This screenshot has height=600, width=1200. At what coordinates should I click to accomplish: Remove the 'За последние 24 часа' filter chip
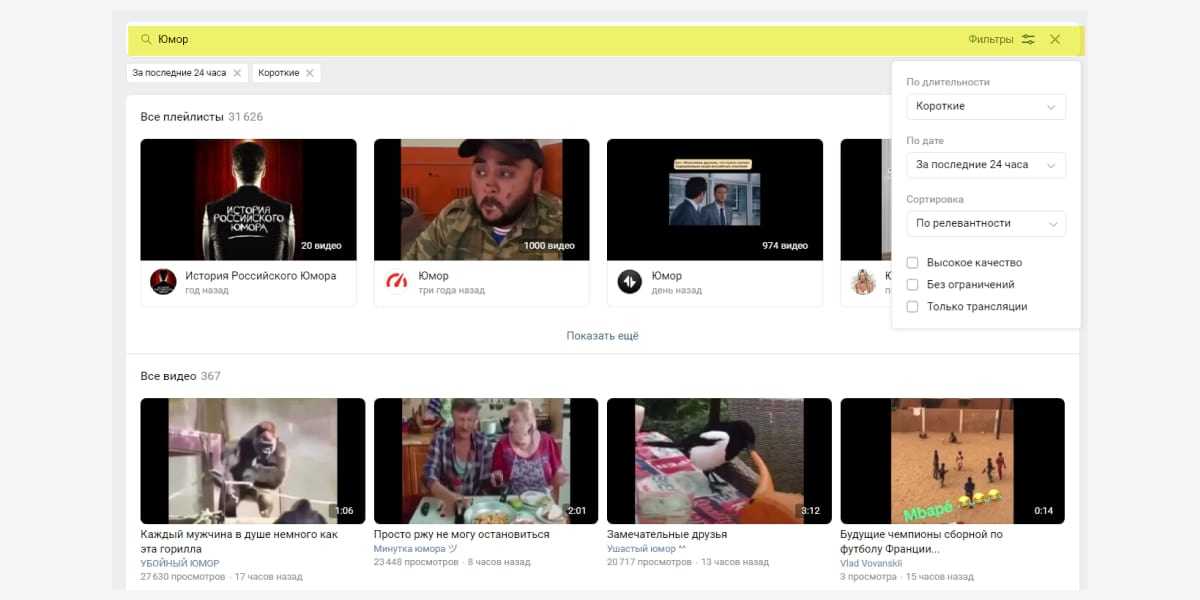click(x=237, y=73)
